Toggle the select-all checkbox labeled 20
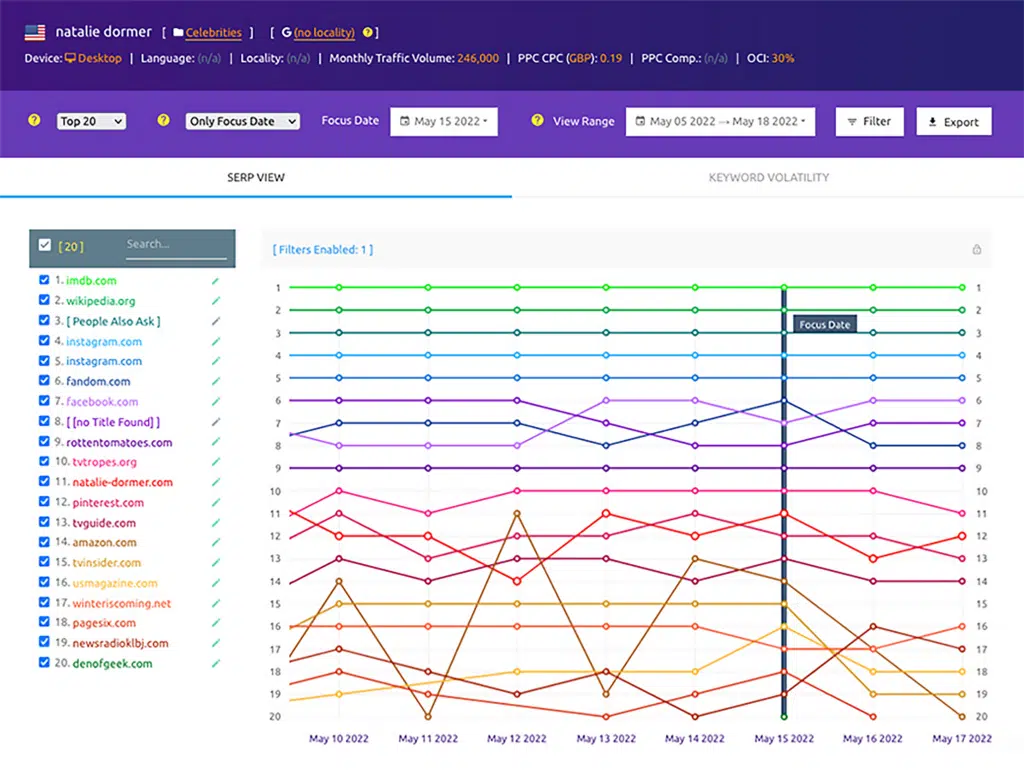This screenshot has height=770, width=1024. pos(45,245)
